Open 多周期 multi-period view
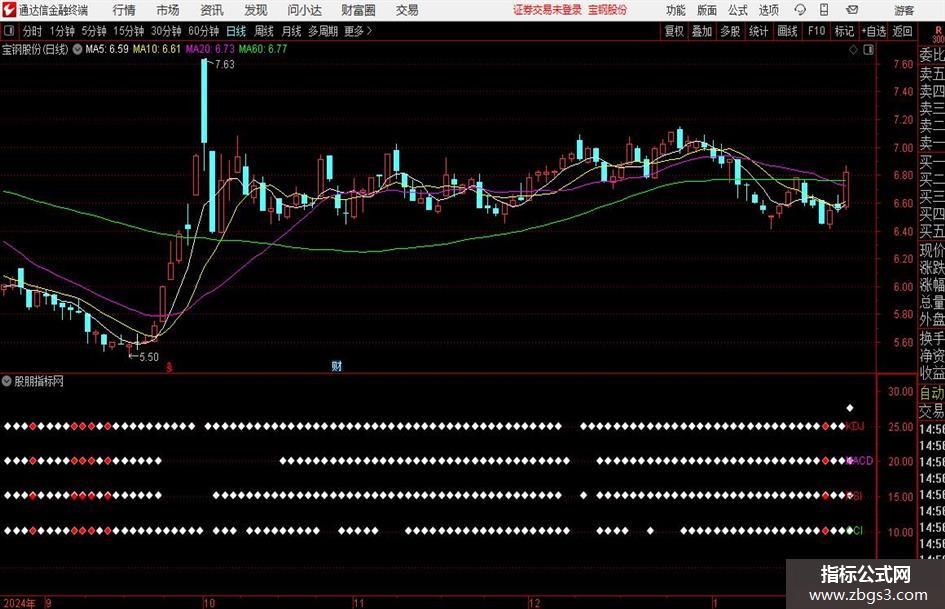Image resolution: width=945 pixels, height=609 pixels. 323,31
